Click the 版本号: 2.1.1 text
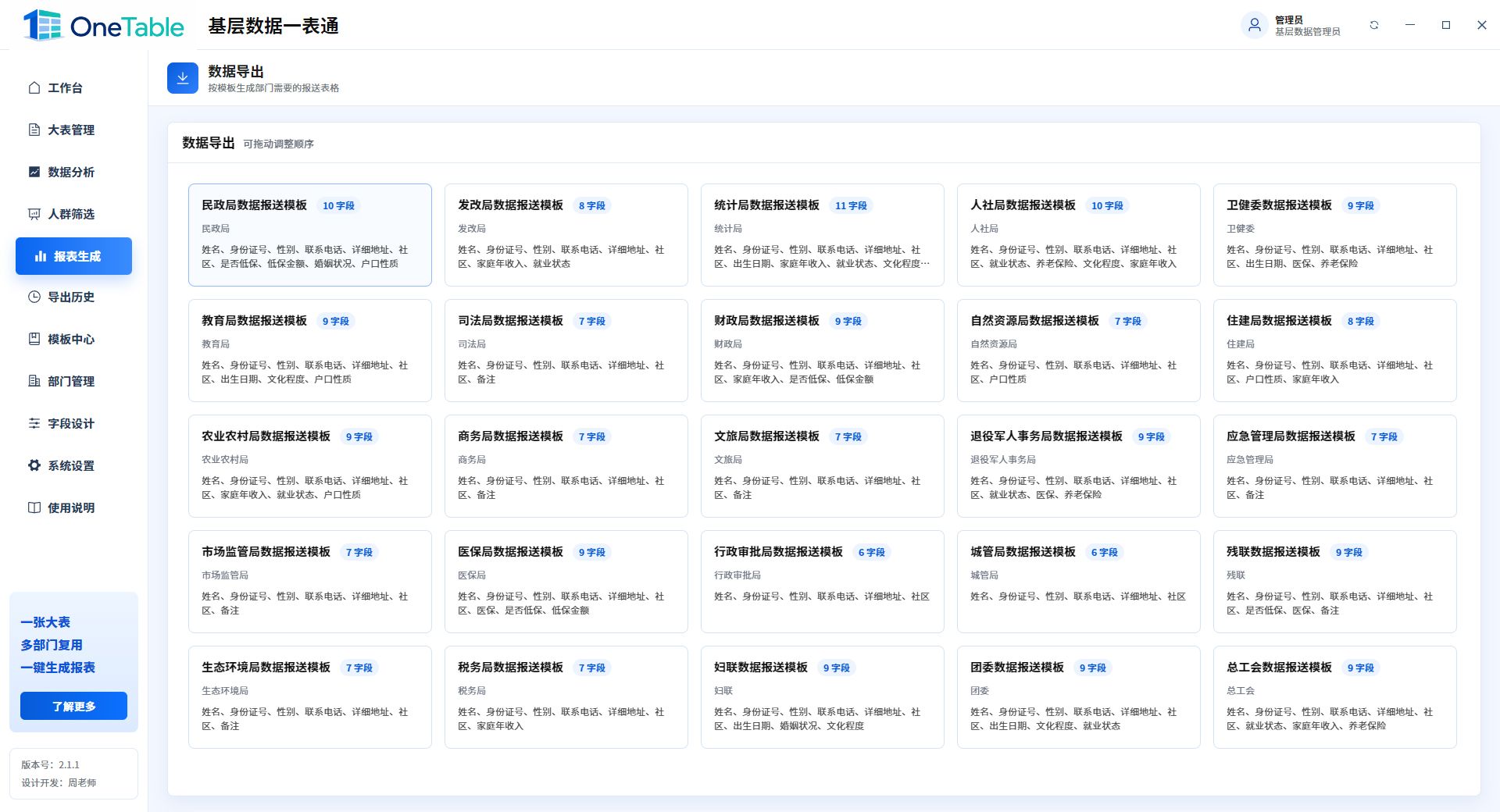 [50, 765]
